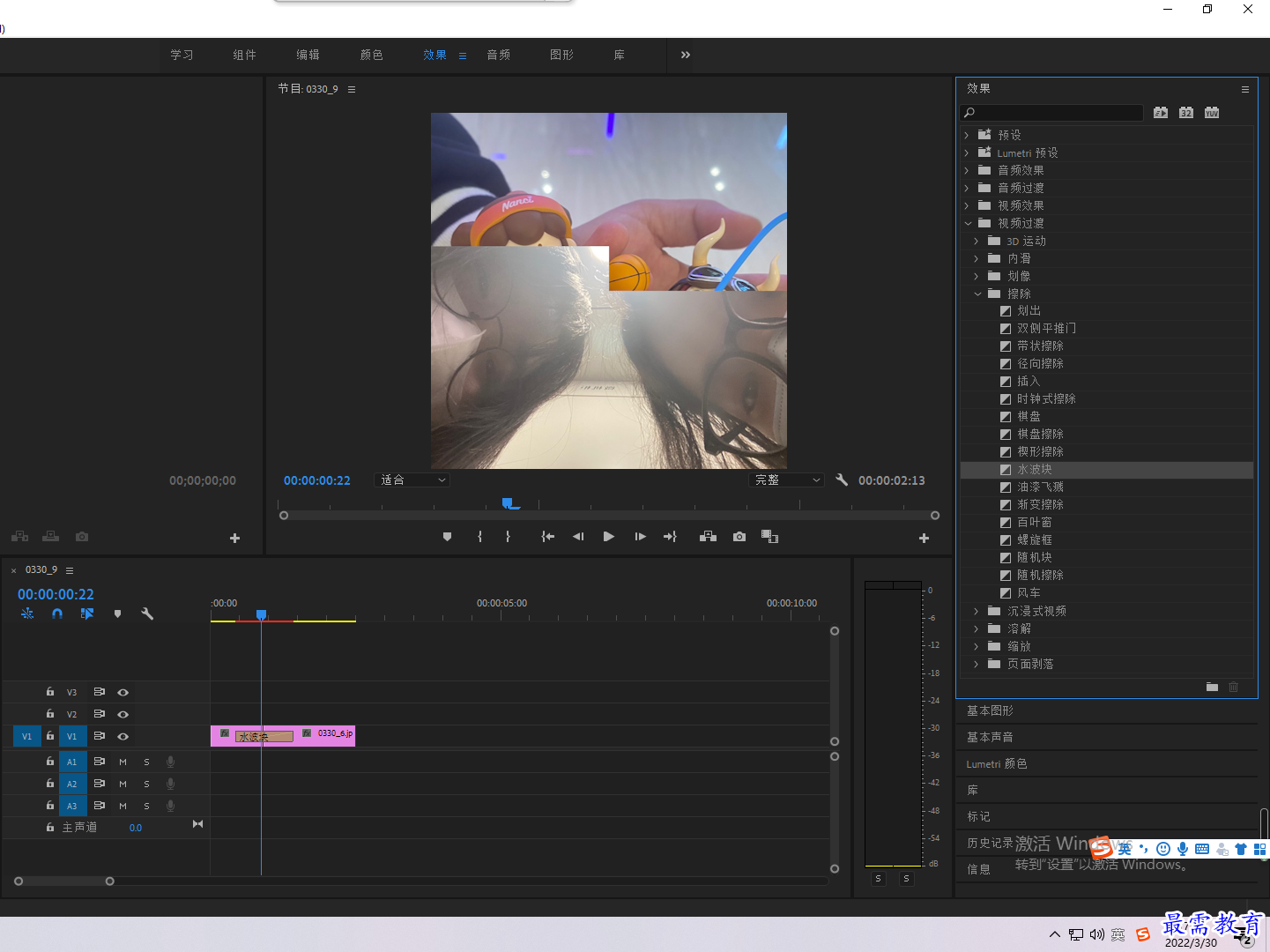Go to In point in program monitor
Image resolution: width=1270 pixels, height=952 pixels.
pyautogui.click(x=547, y=537)
